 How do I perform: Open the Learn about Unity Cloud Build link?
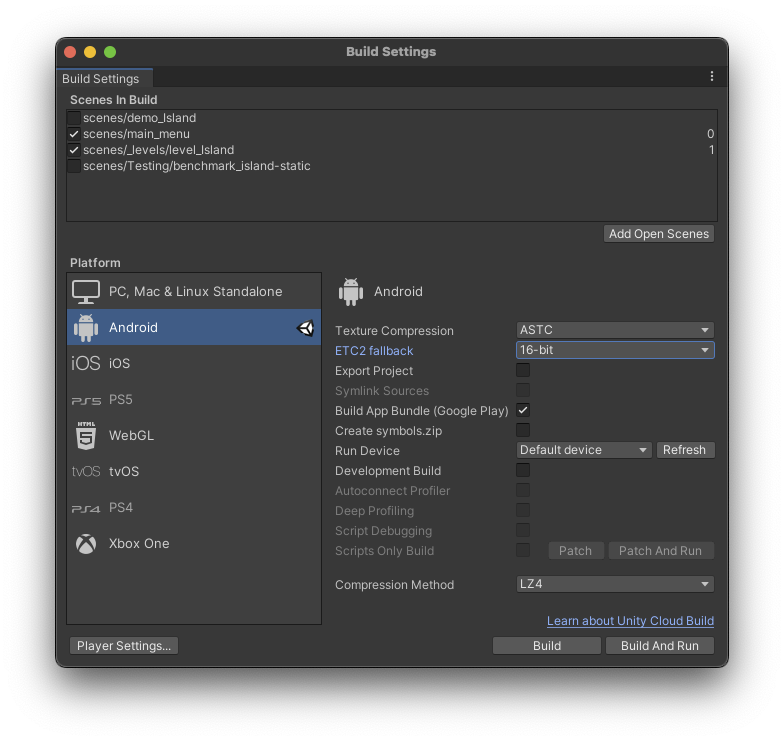[x=630, y=621]
